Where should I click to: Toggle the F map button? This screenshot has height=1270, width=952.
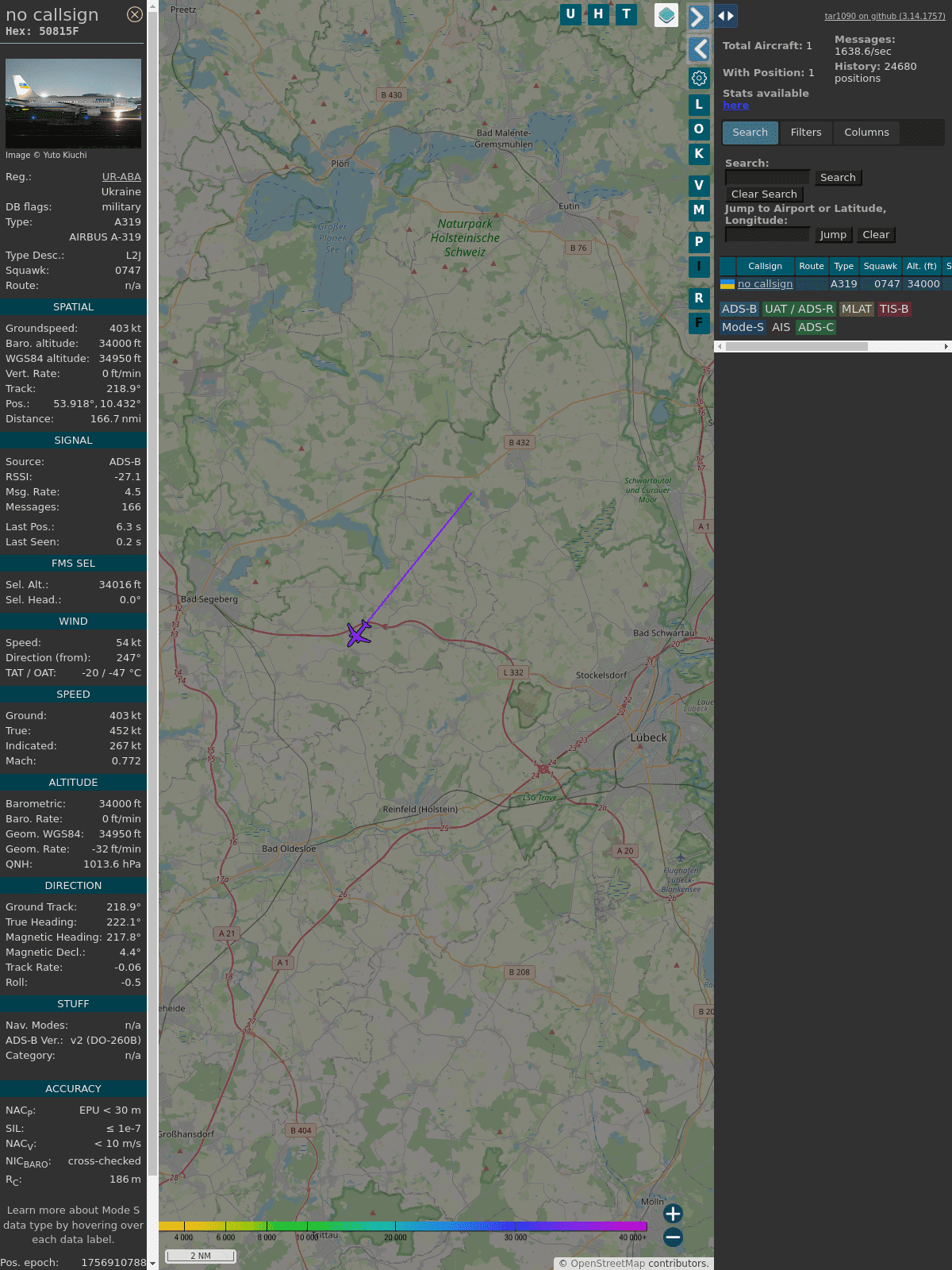click(x=699, y=323)
